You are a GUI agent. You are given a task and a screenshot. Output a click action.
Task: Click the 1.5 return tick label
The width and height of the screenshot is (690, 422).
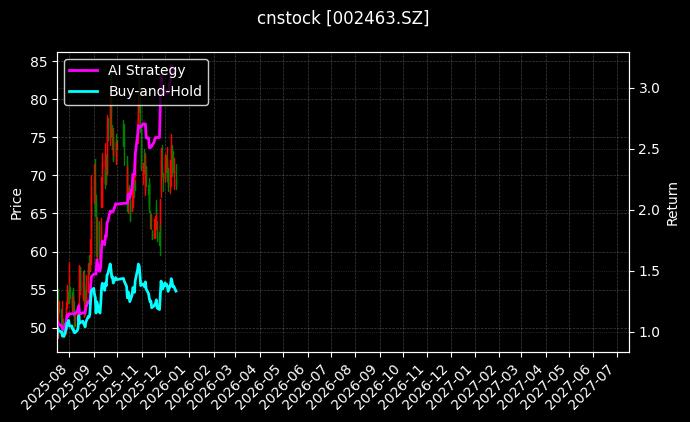(x=650, y=271)
